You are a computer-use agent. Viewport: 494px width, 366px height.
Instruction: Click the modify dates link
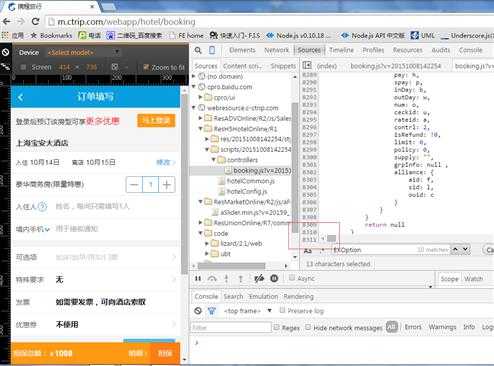point(165,162)
